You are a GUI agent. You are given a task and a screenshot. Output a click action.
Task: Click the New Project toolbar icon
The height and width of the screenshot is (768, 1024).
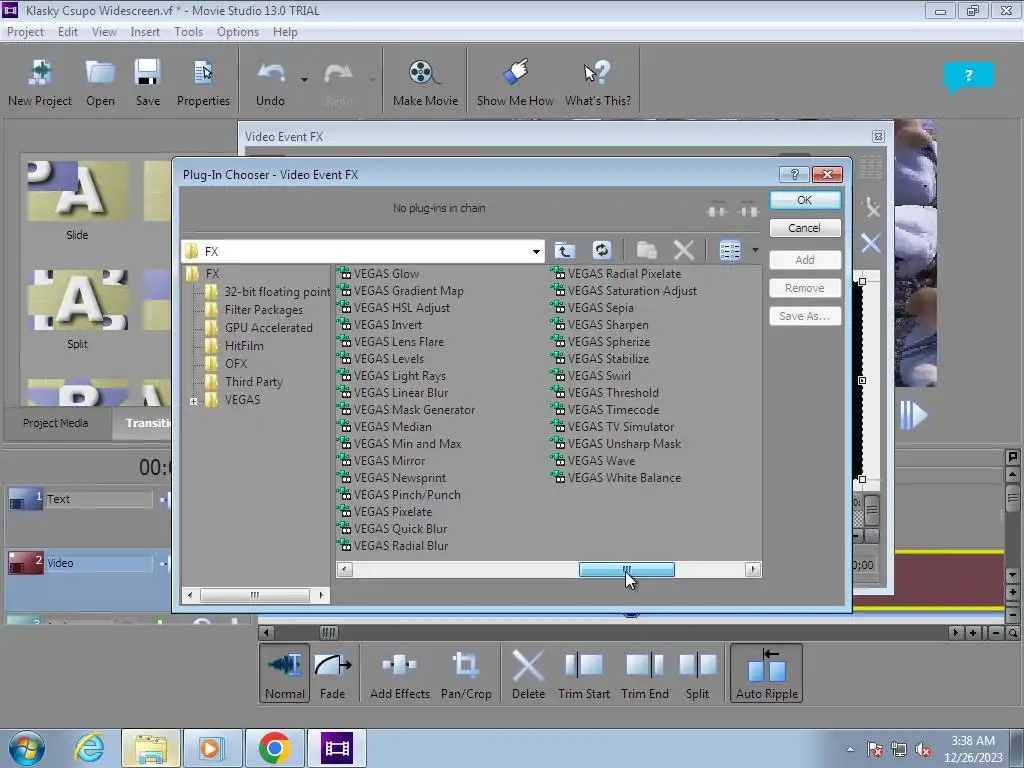point(40,82)
